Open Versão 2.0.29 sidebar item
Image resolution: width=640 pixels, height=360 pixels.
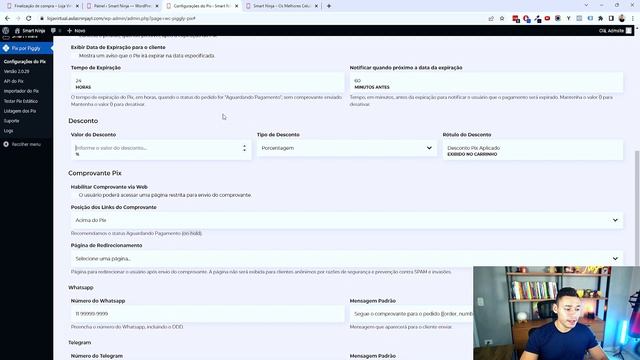point(17,71)
